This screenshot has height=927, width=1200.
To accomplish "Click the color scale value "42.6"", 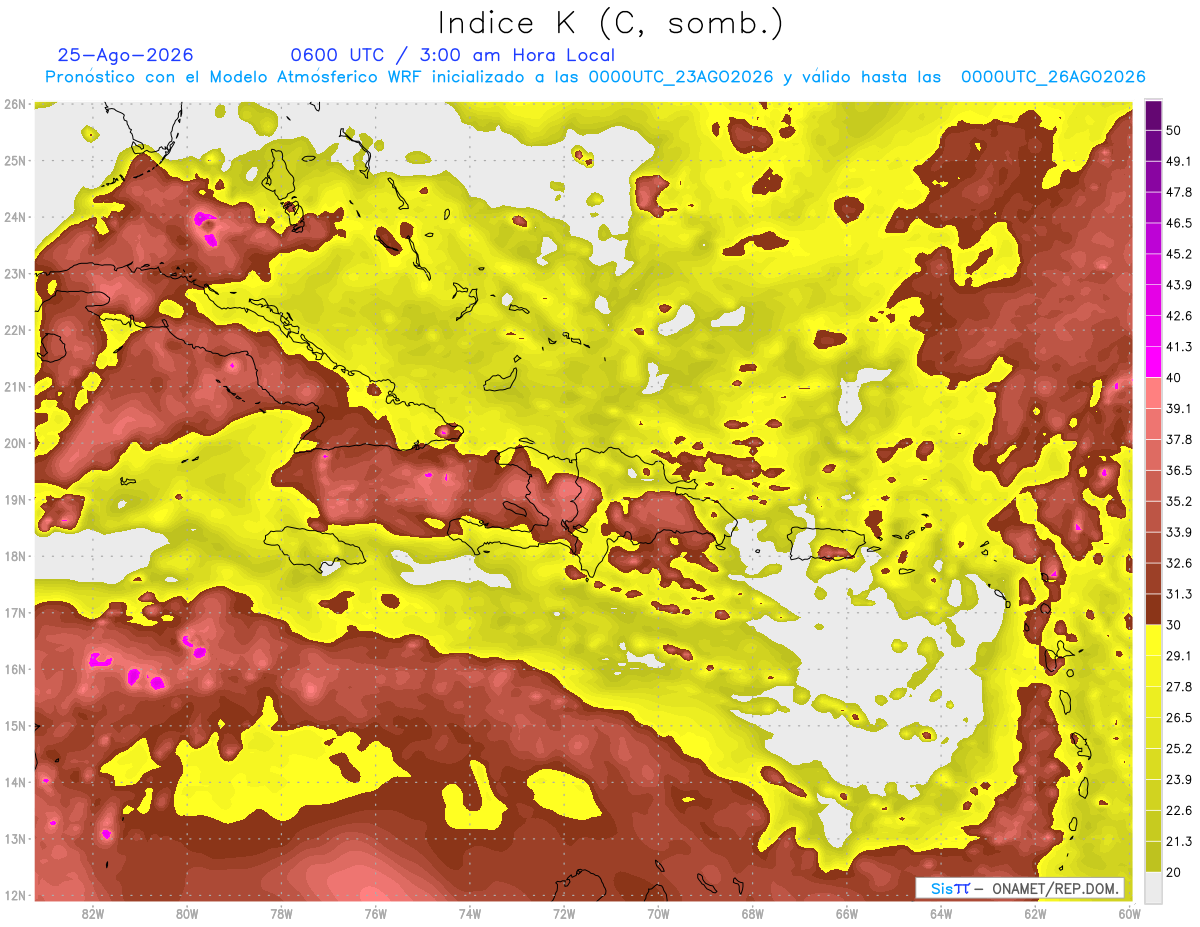I will (1179, 316).
